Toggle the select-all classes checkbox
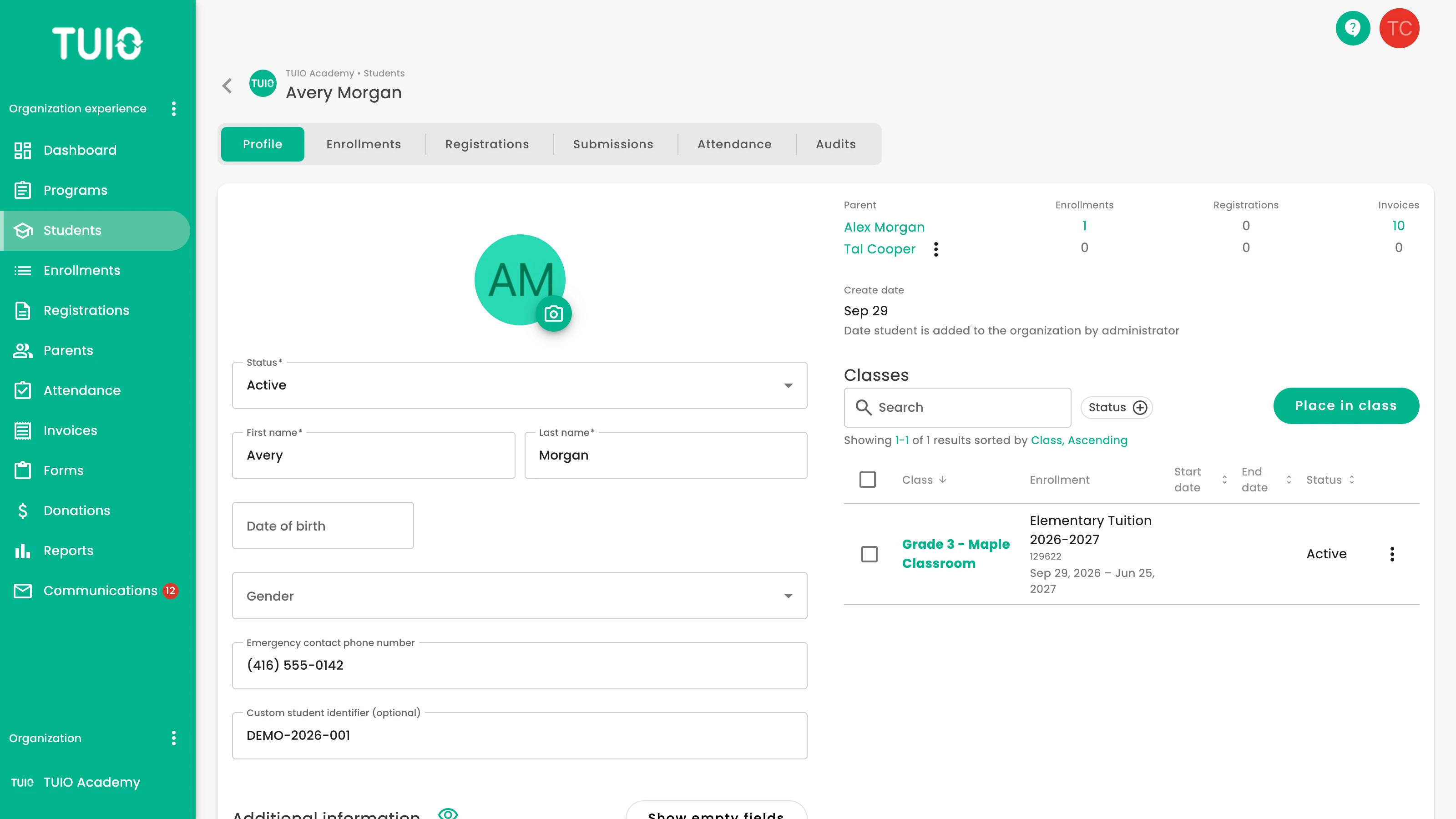Image resolution: width=1456 pixels, height=819 pixels. [x=868, y=480]
